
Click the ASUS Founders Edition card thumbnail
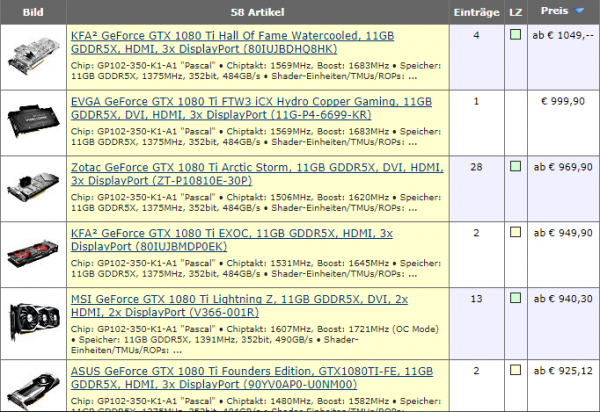click(33, 385)
